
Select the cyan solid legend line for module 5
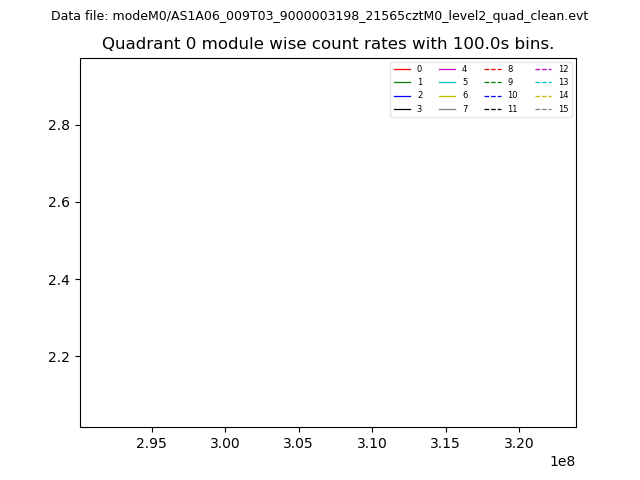tap(447, 82)
